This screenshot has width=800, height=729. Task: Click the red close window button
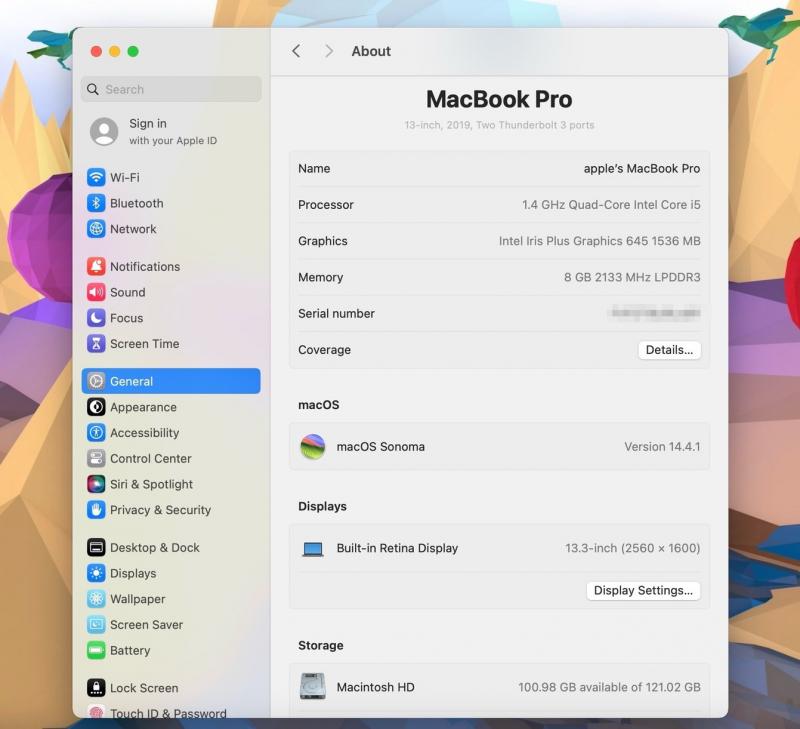[x=96, y=51]
